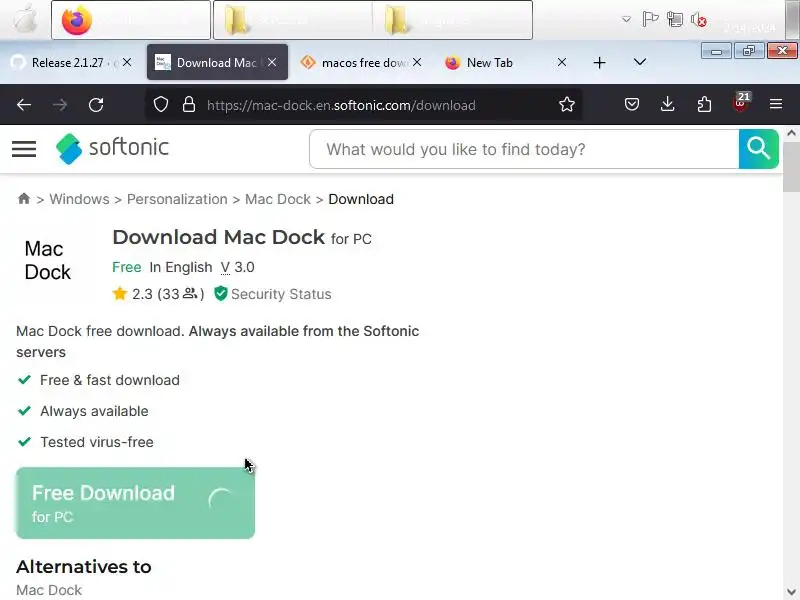Go to the Softonic logo homepage
The image size is (800, 600).
point(112,148)
